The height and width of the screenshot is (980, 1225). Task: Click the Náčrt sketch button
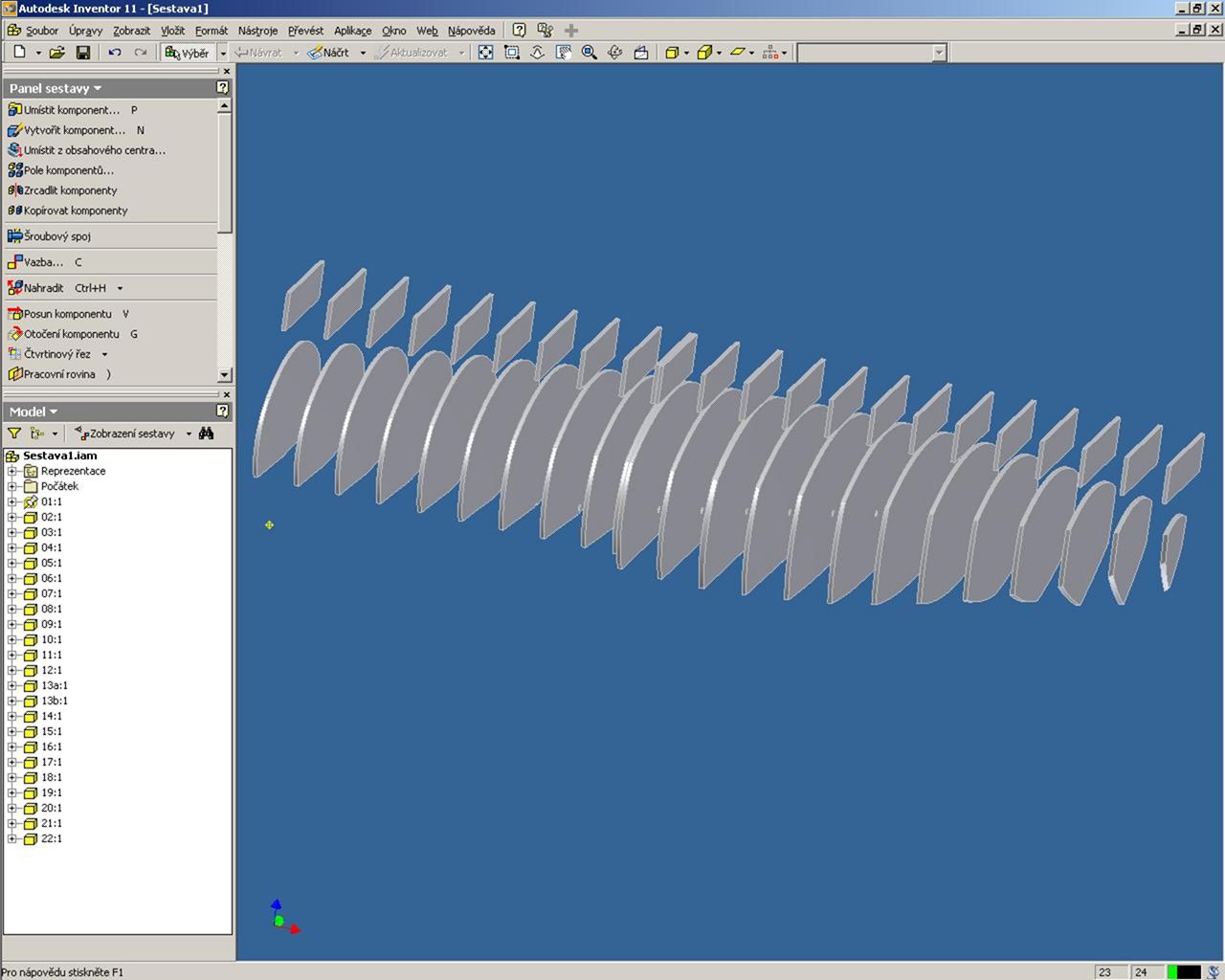pos(328,53)
